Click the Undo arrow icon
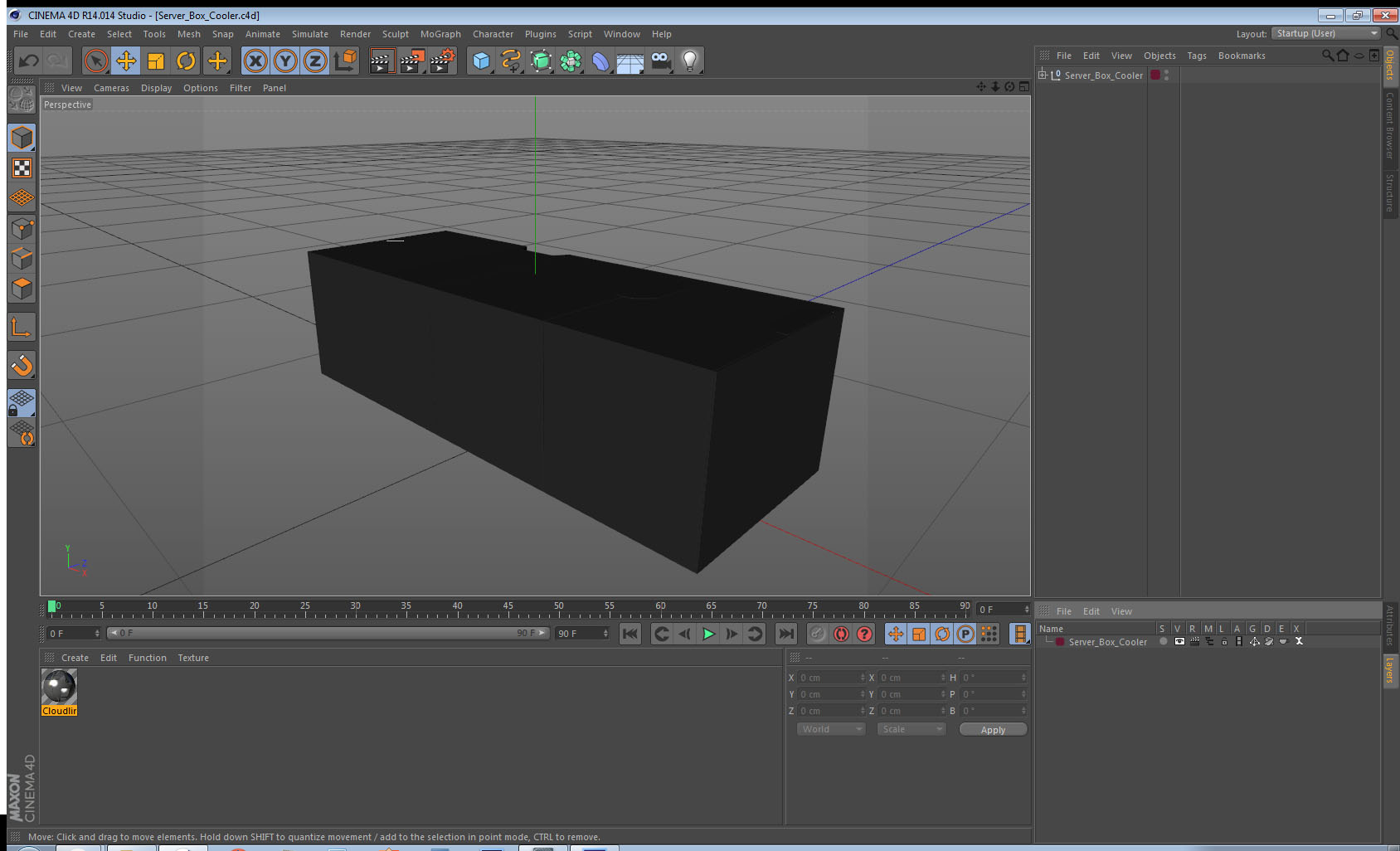1400x851 pixels. [x=29, y=61]
